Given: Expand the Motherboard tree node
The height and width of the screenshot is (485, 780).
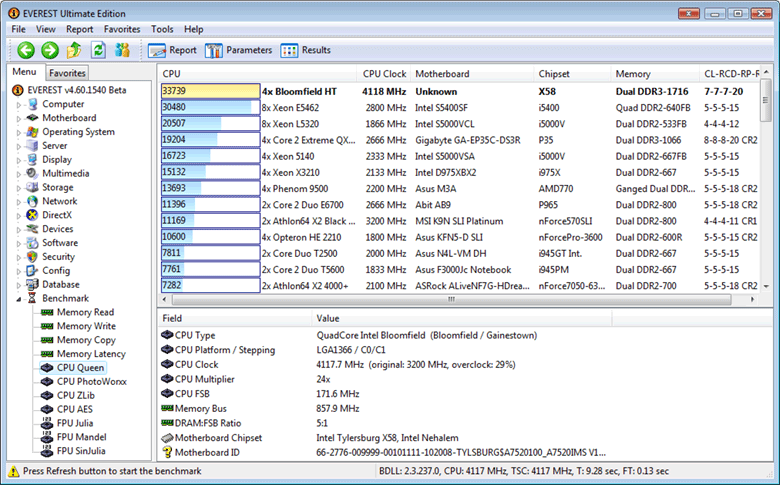Looking at the screenshot, I should [x=19, y=119].
